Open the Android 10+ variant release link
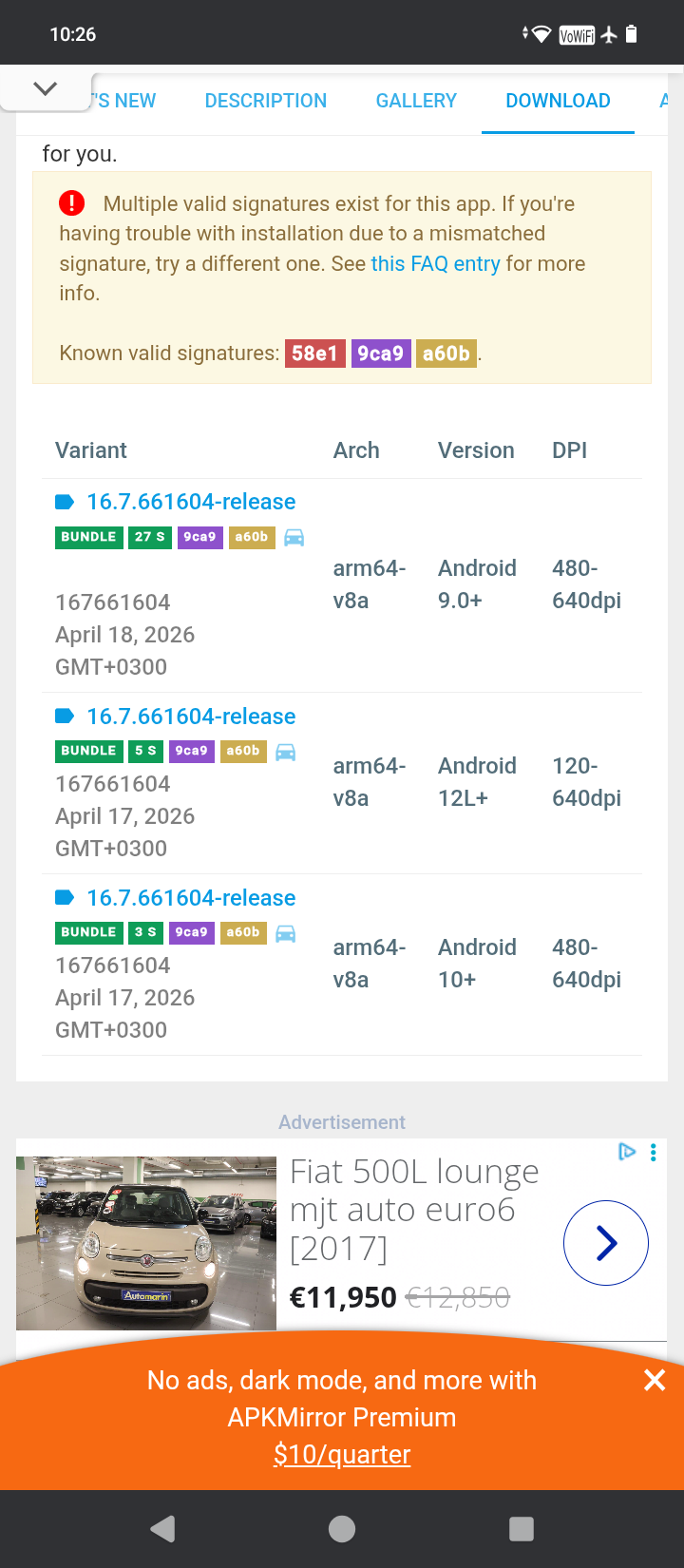The image size is (684, 1568). (x=191, y=898)
